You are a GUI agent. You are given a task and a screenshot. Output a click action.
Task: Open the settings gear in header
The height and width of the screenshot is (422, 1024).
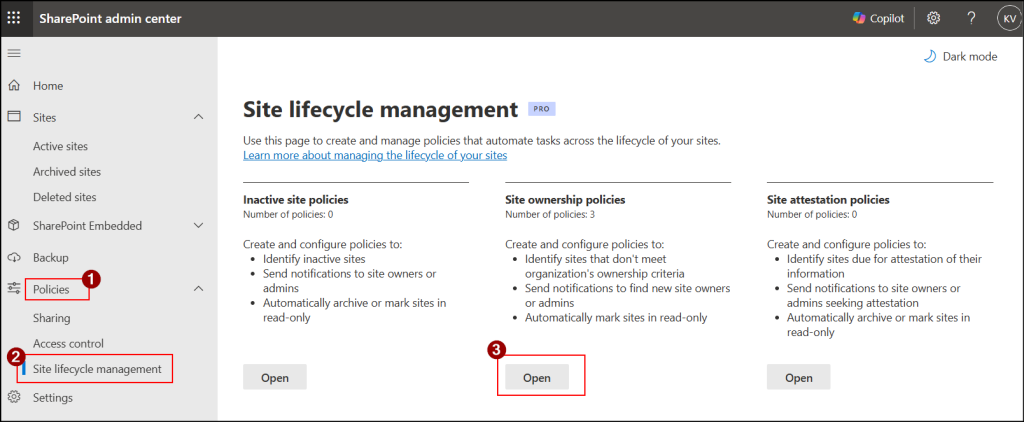(934, 18)
